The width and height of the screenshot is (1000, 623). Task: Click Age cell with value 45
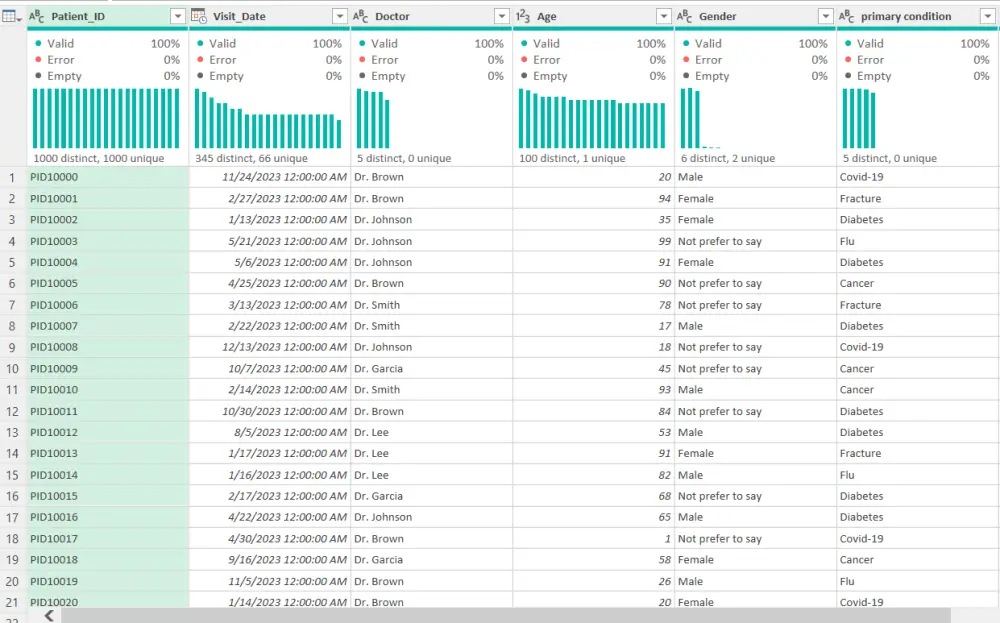(594, 369)
